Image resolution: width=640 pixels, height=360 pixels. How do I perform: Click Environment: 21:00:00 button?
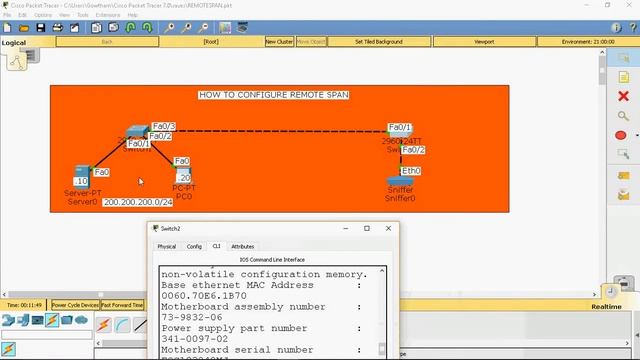click(588, 42)
